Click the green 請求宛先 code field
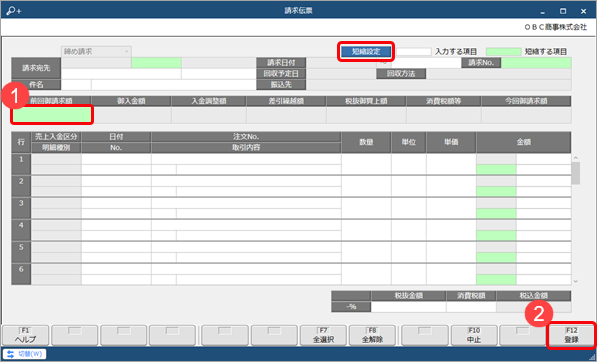The width and height of the screenshot is (597, 362). [156, 63]
